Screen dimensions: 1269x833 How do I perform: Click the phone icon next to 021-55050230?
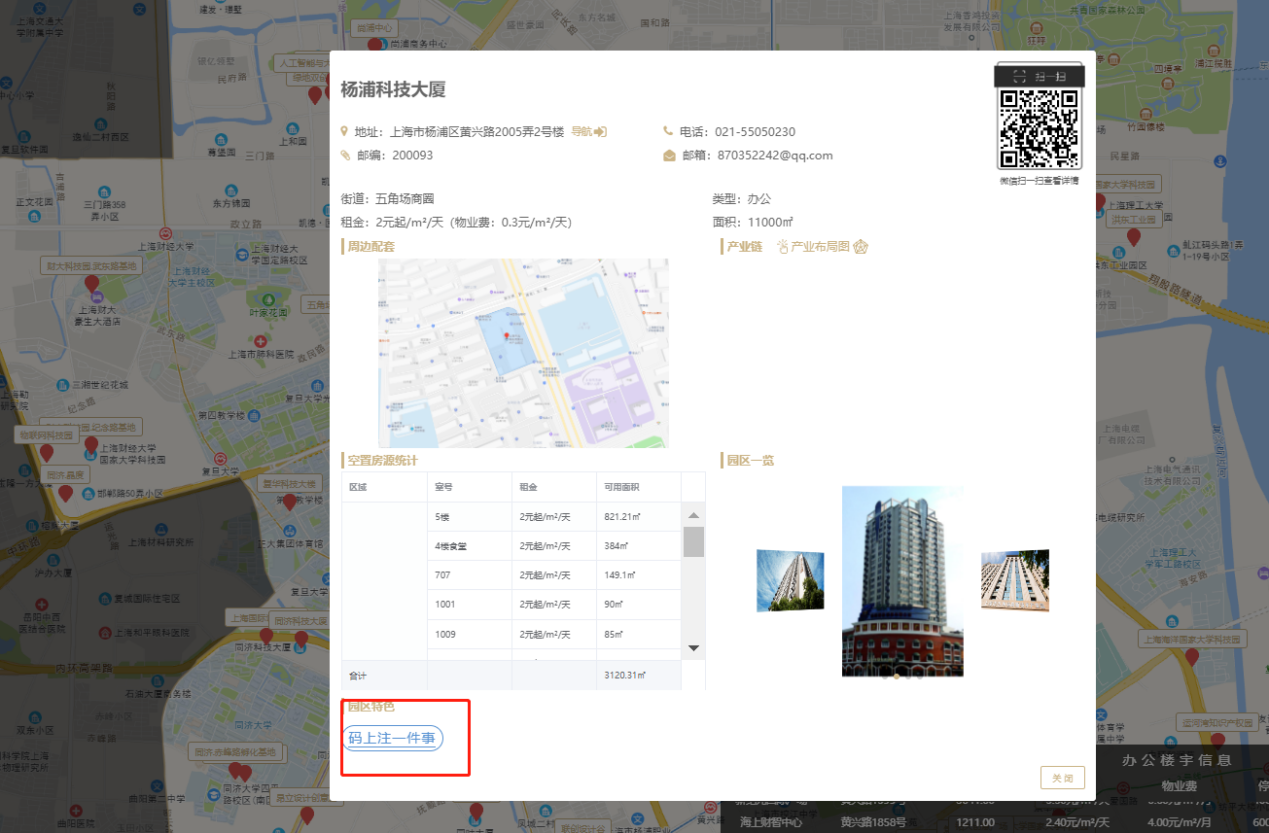click(x=669, y=131)
